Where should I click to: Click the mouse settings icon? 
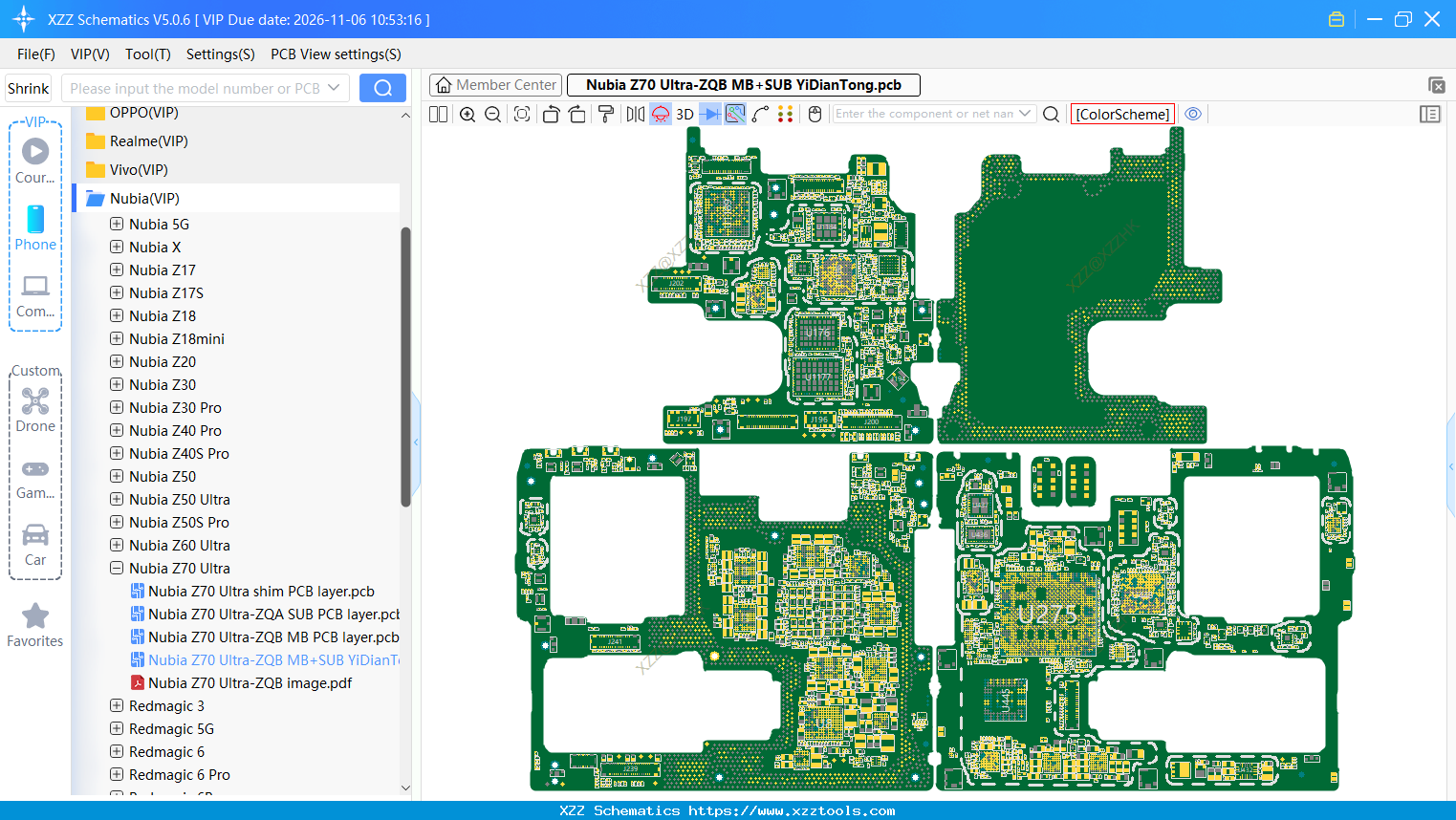tap(815, 115)
